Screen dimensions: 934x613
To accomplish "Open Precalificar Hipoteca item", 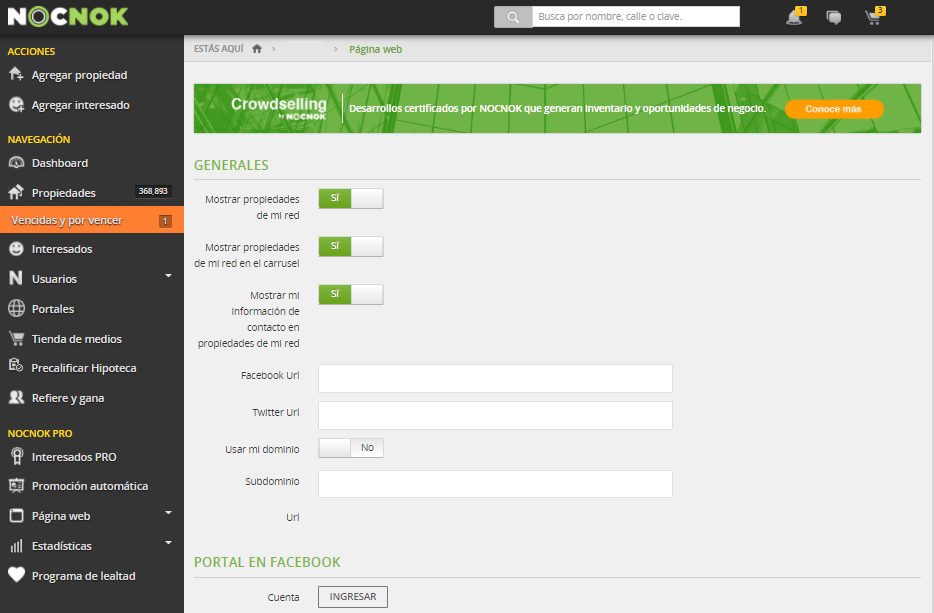I will [84, 368].
